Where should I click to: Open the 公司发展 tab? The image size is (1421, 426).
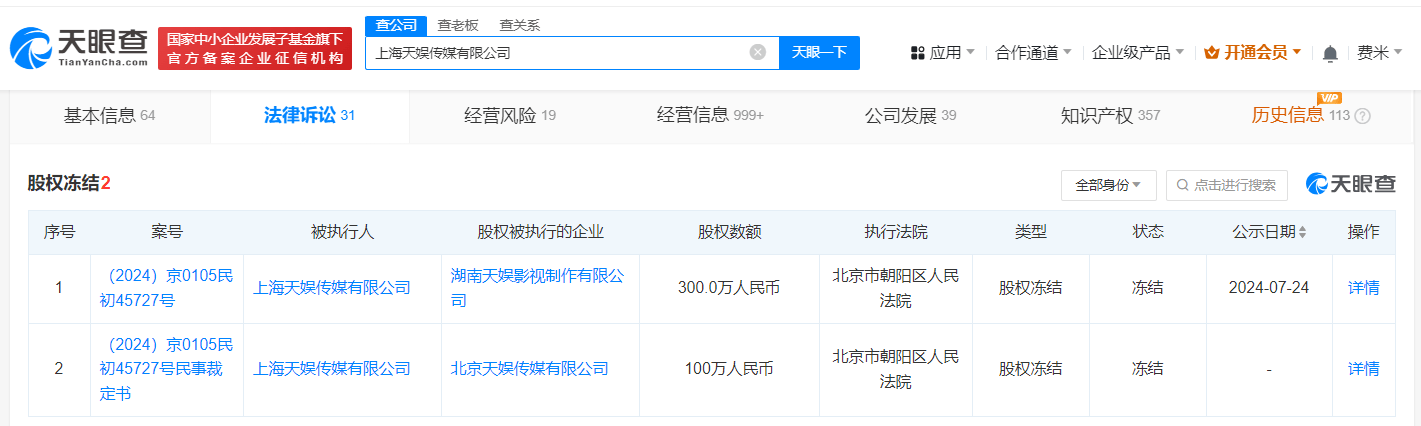[910, 116]
